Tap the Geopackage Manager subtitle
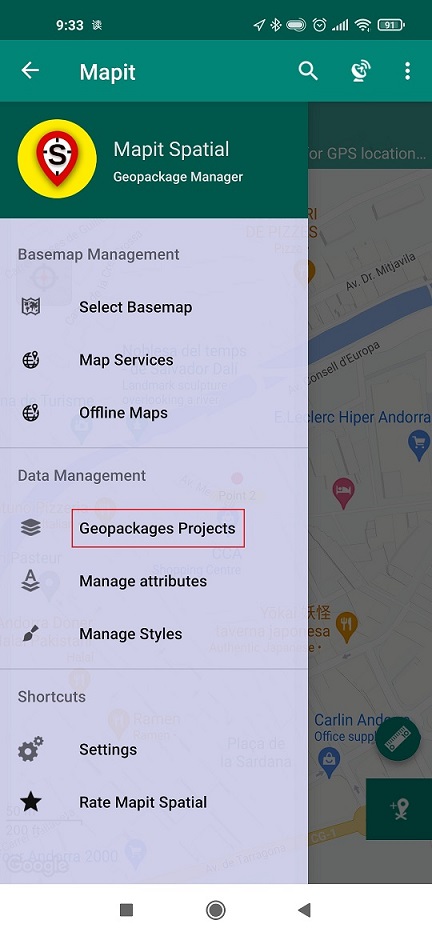432x936 pixels. [178, 177]
